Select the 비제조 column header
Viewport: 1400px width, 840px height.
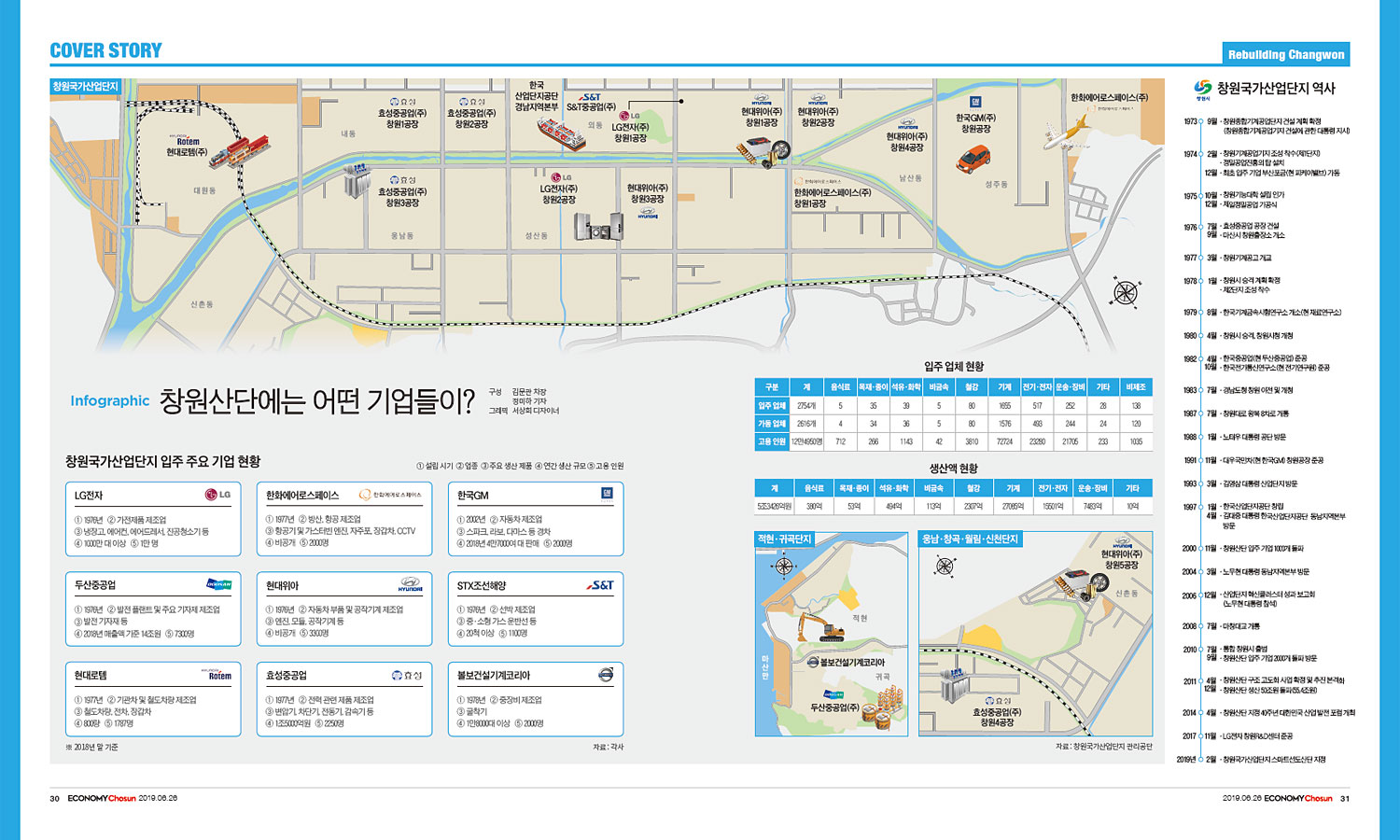coord(1136,387)
